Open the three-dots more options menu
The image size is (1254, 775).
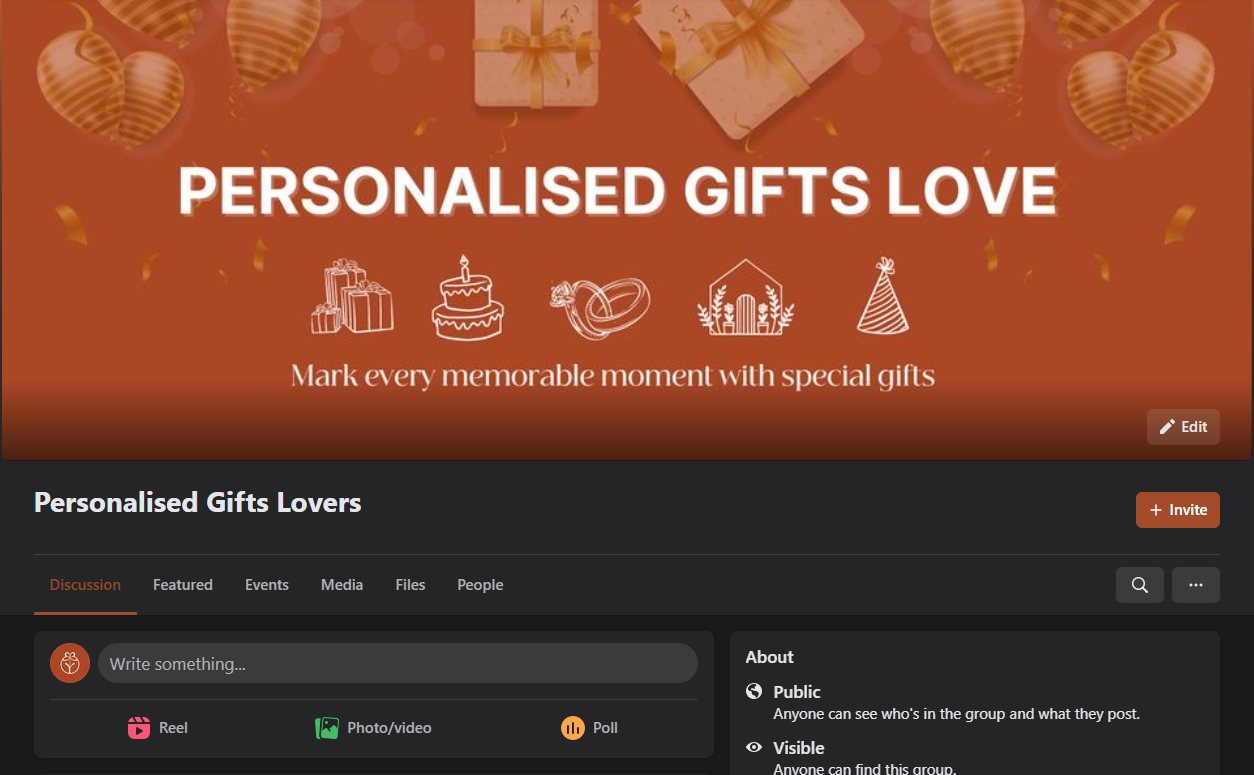pos(1196,585)
